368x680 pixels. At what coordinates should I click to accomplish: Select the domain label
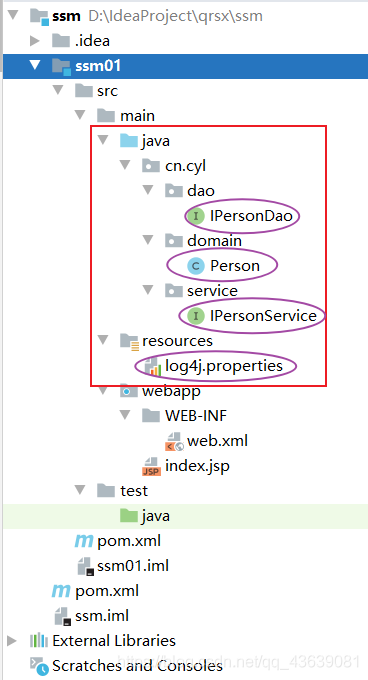click(x=215, y=240)
